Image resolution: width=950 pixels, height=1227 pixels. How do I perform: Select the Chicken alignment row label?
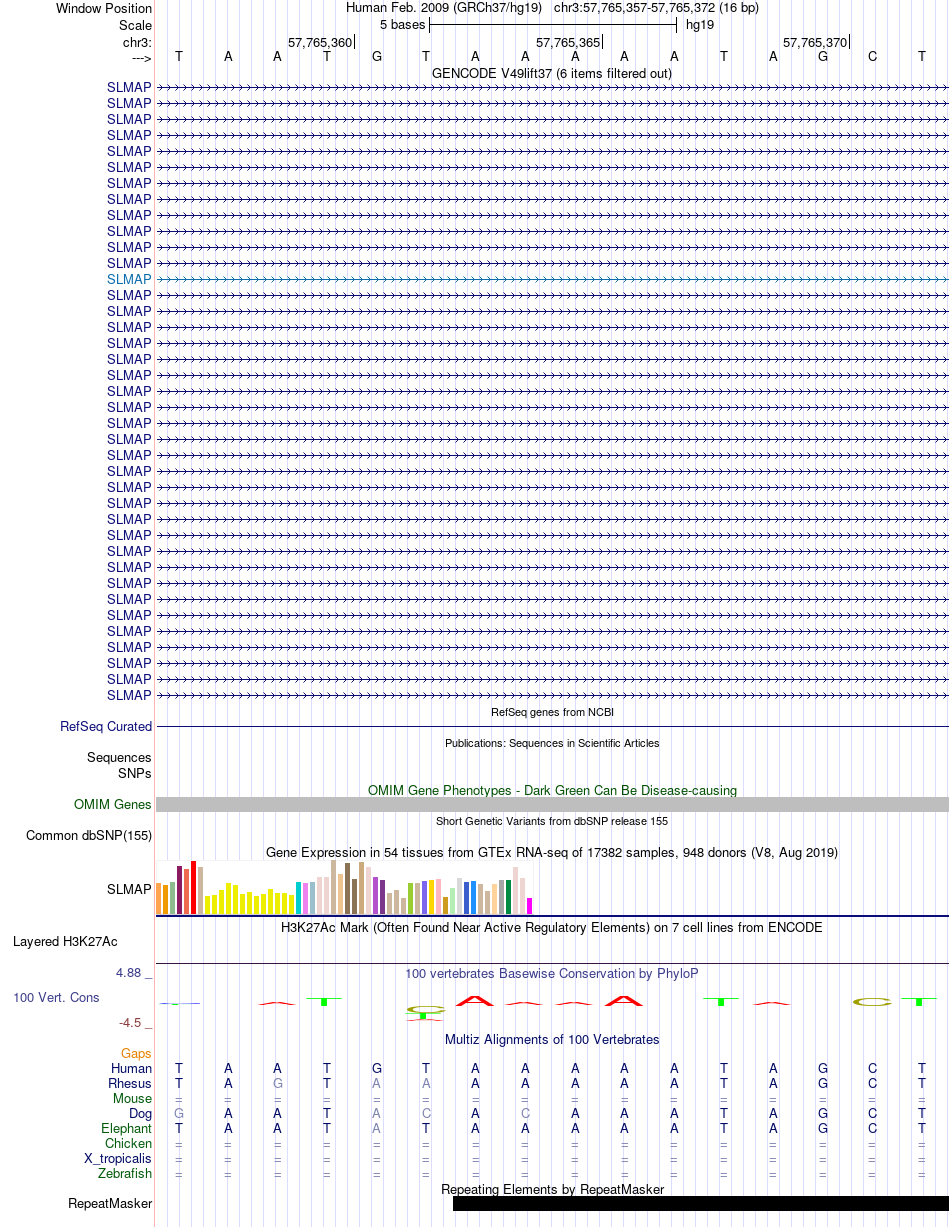128,1144
